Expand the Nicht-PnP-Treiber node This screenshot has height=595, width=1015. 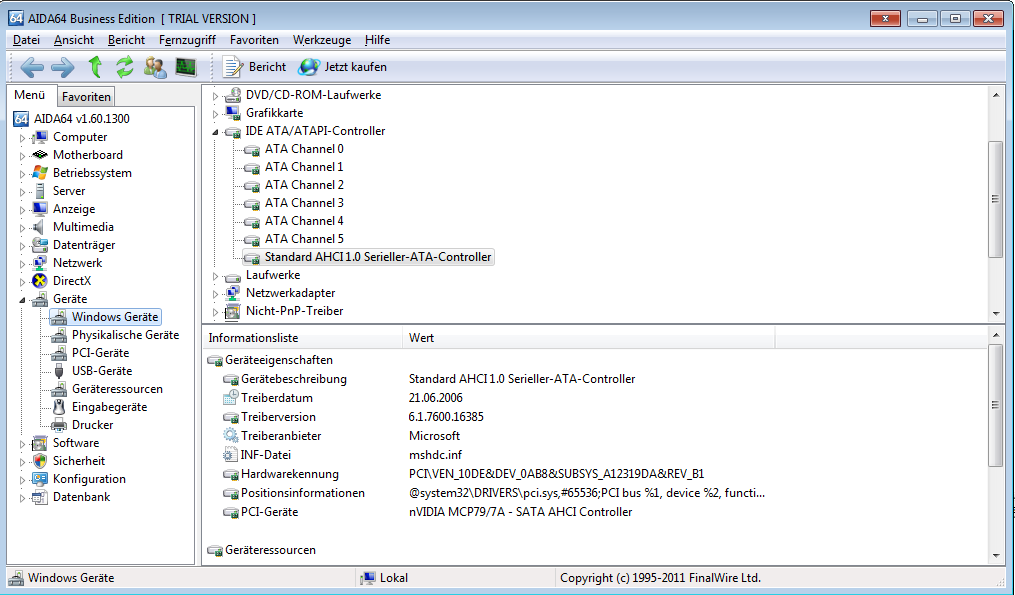click(216, 312)
